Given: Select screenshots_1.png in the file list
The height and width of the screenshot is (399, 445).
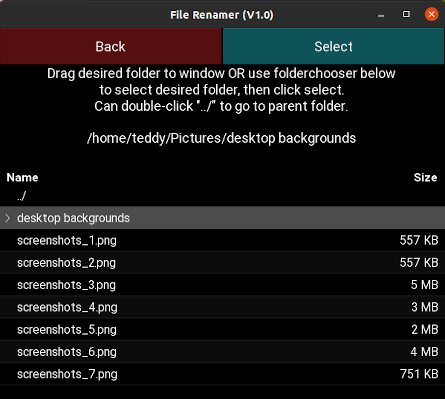Looking at the screenshot, I should (x=222, y=240).
